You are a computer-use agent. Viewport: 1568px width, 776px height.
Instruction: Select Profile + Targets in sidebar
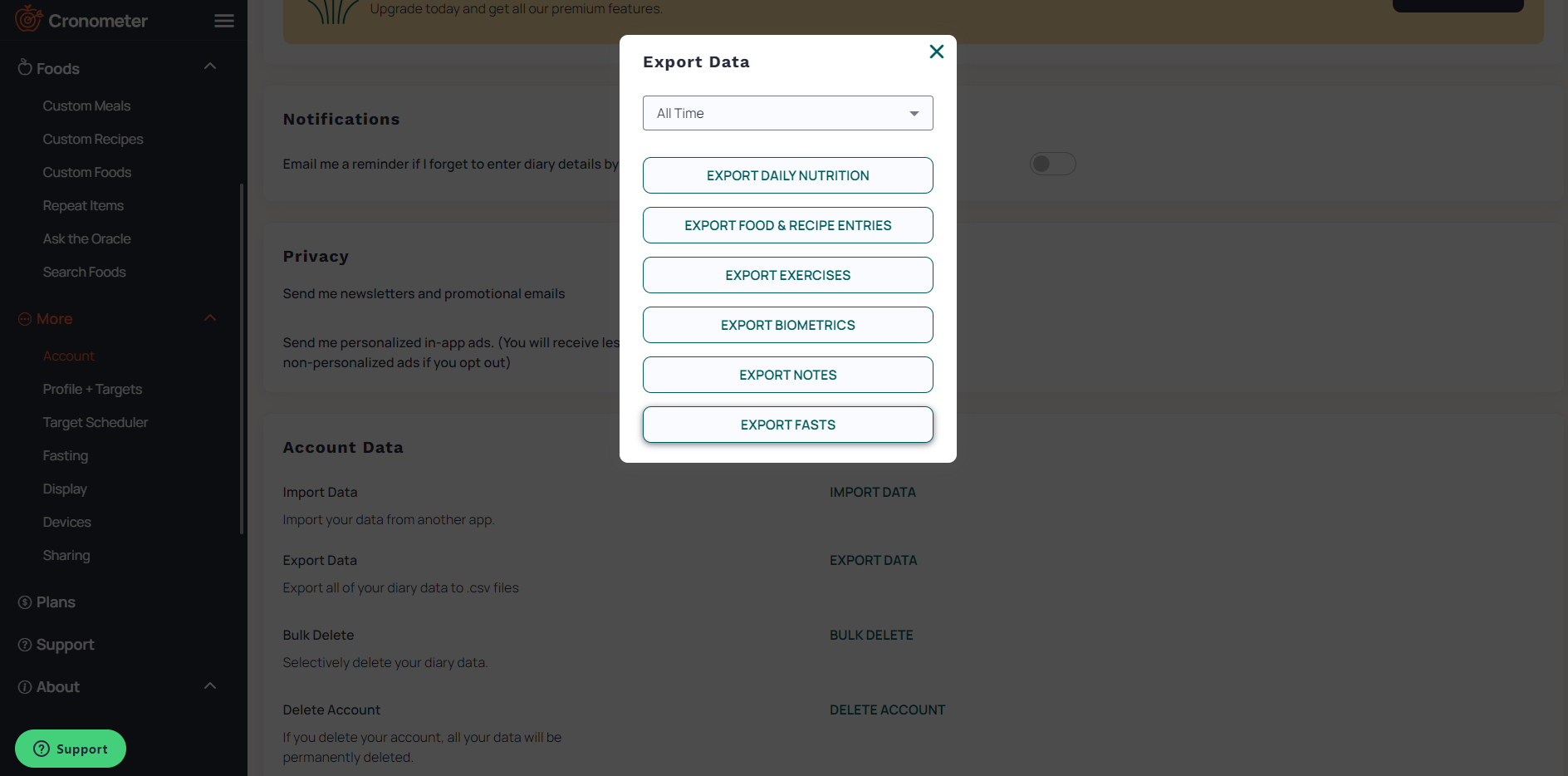pos(92,389)
